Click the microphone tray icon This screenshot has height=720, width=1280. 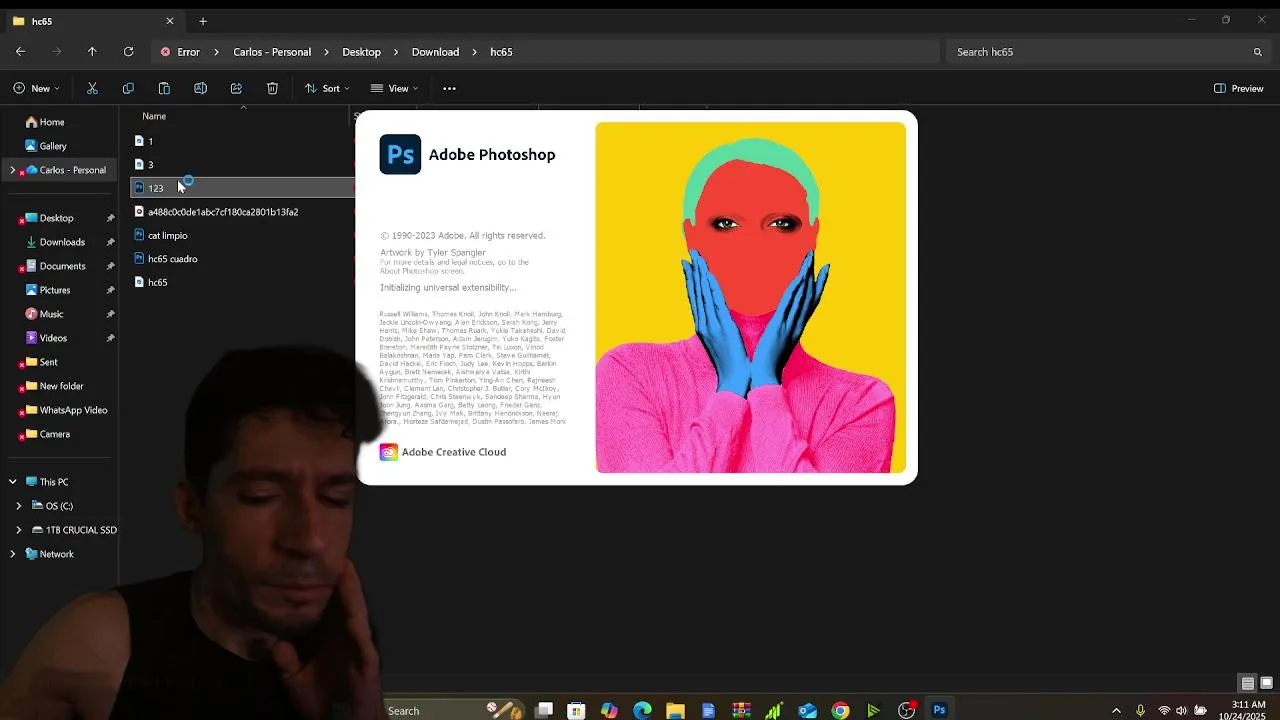pyautogui.click(x=1140, y=711)
